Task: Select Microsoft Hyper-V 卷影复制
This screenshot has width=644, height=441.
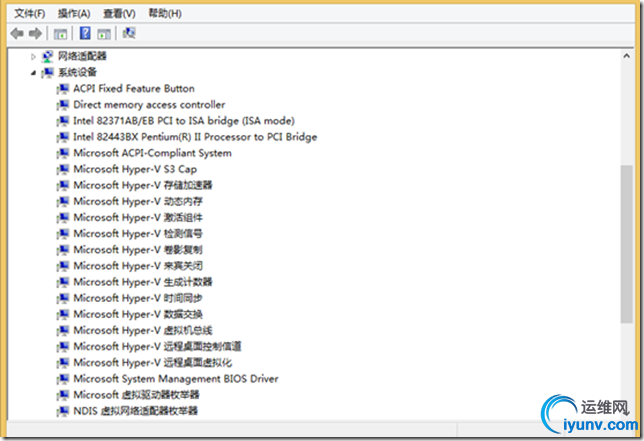Action: click(x=138, y=250)
